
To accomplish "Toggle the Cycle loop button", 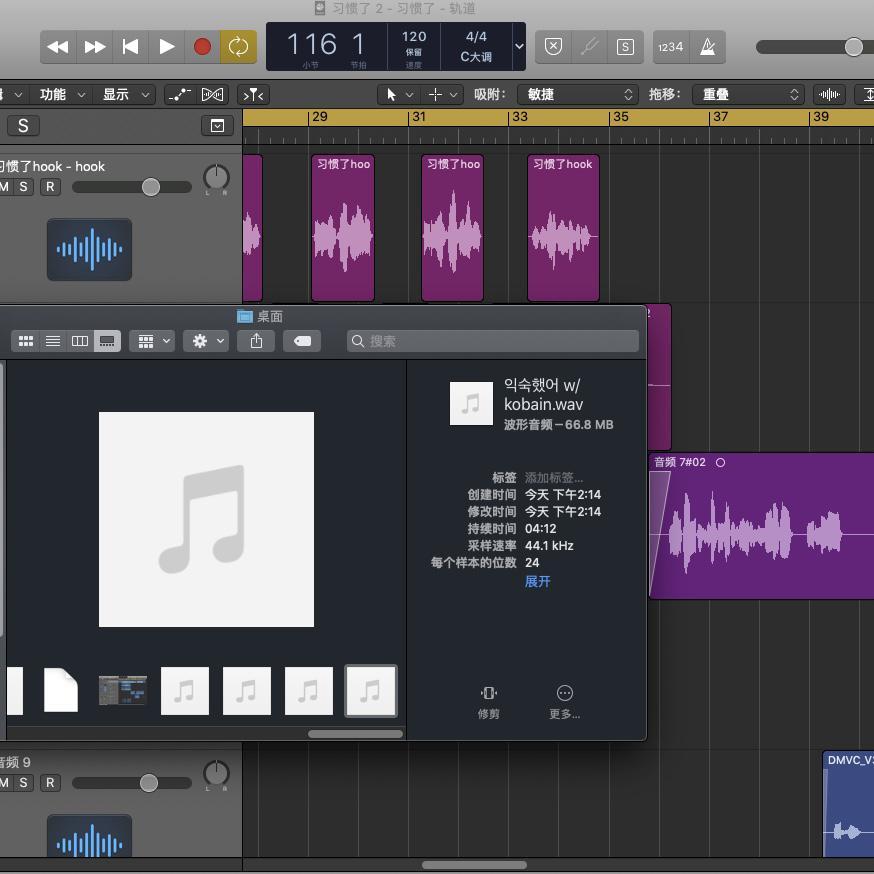I will (x=238, y=47).
